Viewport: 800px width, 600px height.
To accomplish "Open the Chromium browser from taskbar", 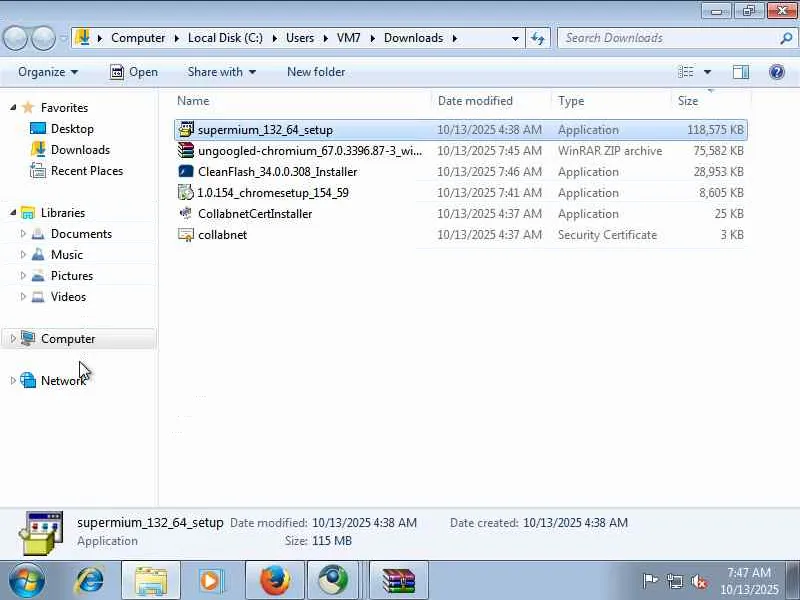I will pyautogui.click(x=333, y=581).
